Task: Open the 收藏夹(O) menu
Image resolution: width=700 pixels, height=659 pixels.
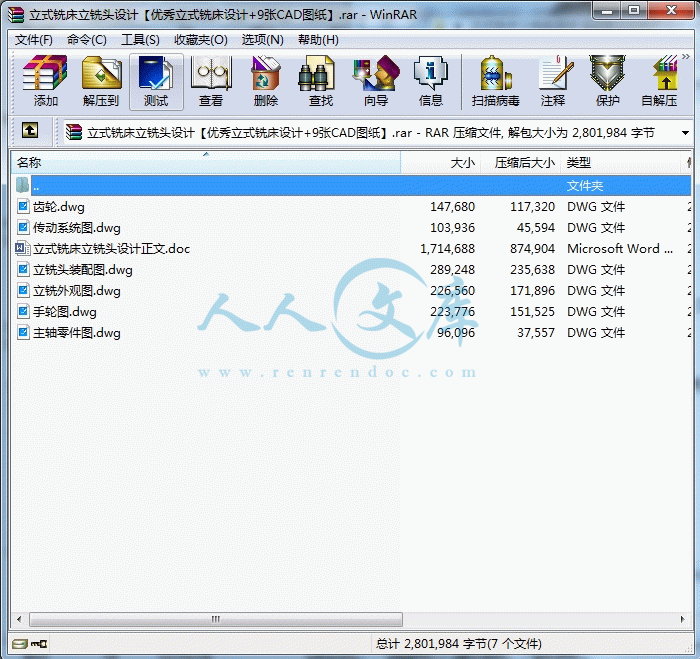Action: [201, 40]
